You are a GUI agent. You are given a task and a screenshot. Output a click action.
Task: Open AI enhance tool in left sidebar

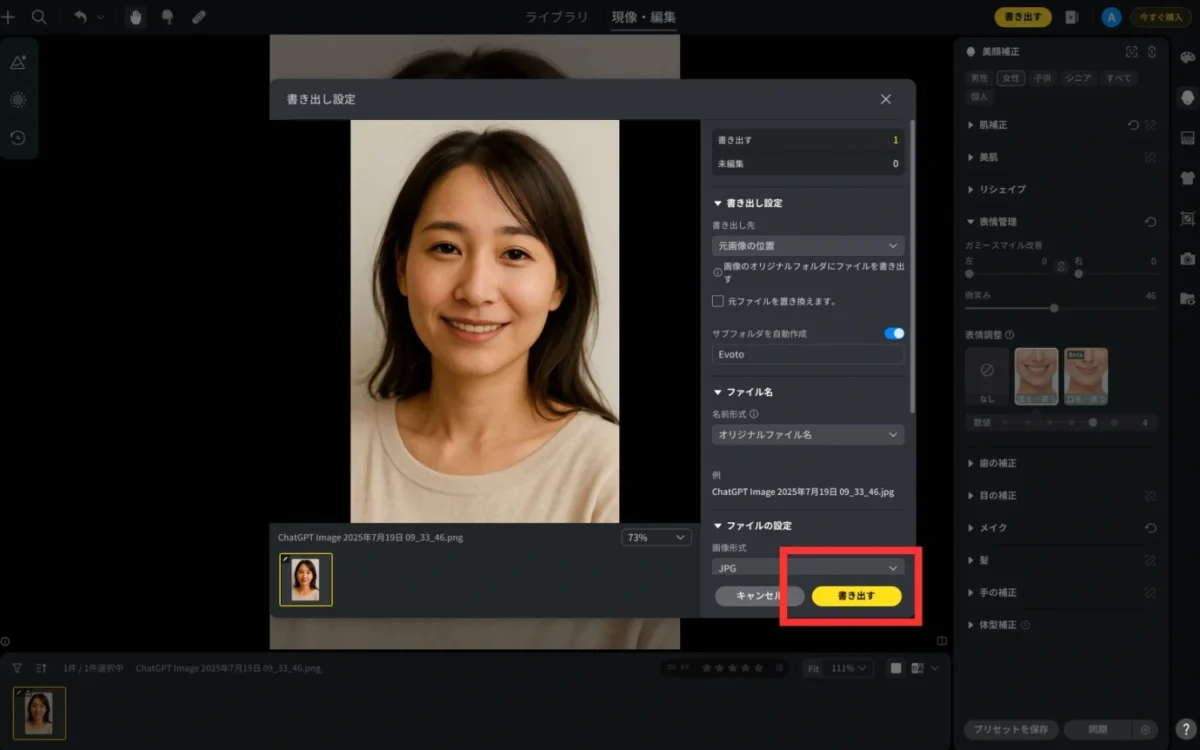coord(18,62)
